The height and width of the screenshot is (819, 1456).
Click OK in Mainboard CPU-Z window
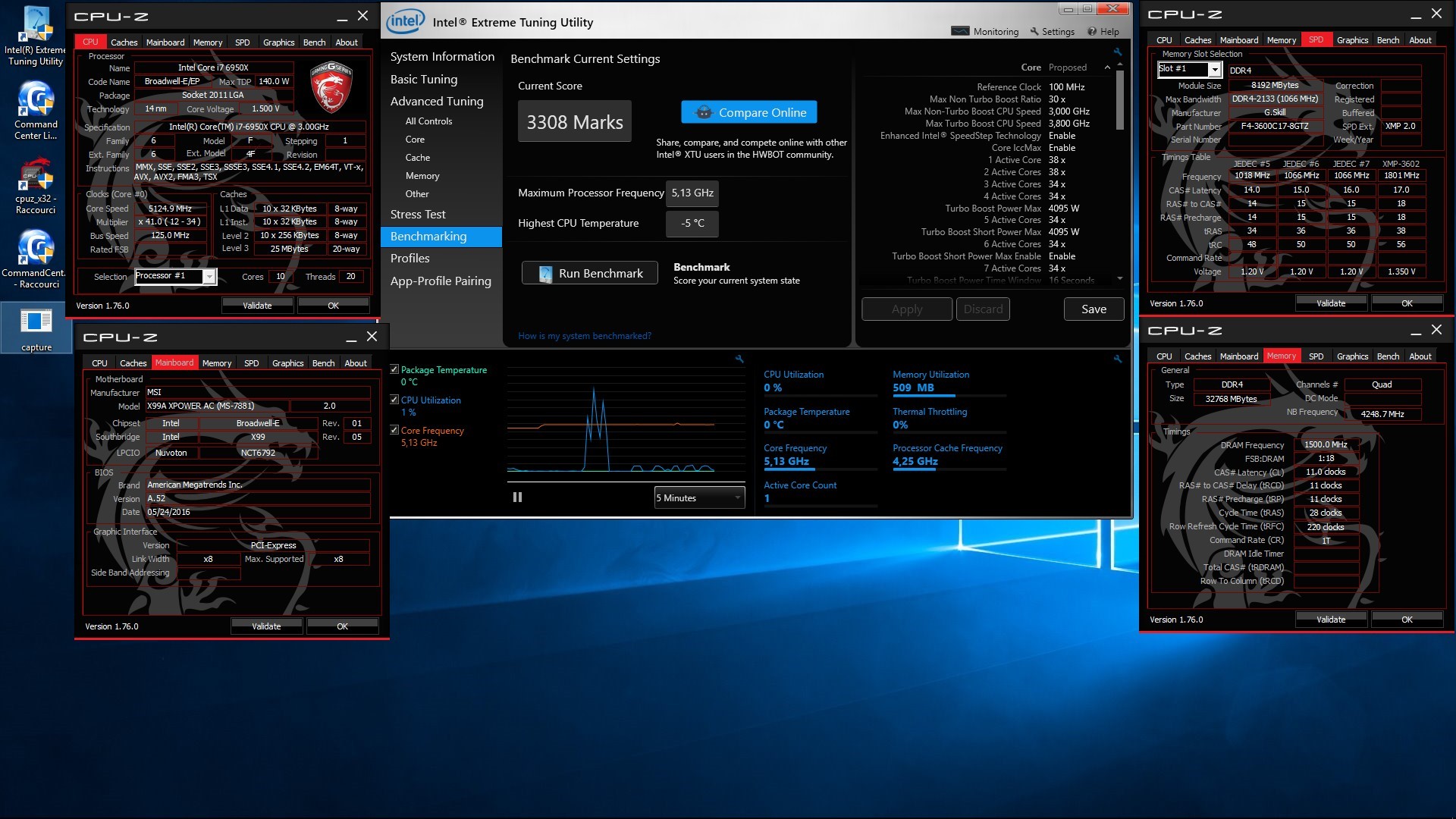[342, 626]
